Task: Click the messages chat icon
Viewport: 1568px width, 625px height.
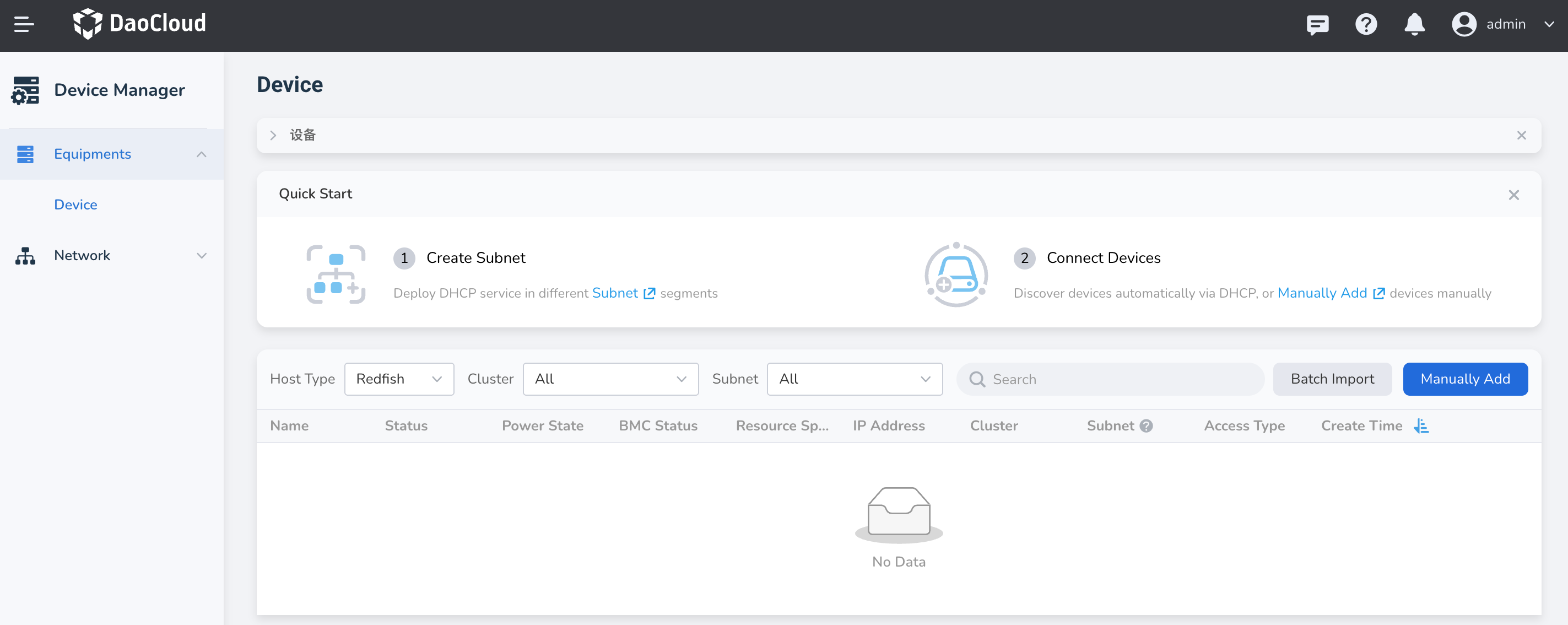Action: click(x=1317, y=24)
